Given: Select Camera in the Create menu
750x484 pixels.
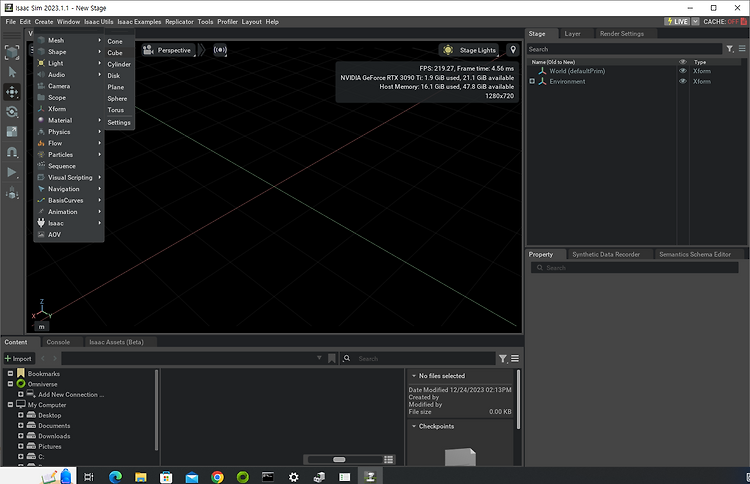Looking at the screenshot, I should click(x=69, y=86).
